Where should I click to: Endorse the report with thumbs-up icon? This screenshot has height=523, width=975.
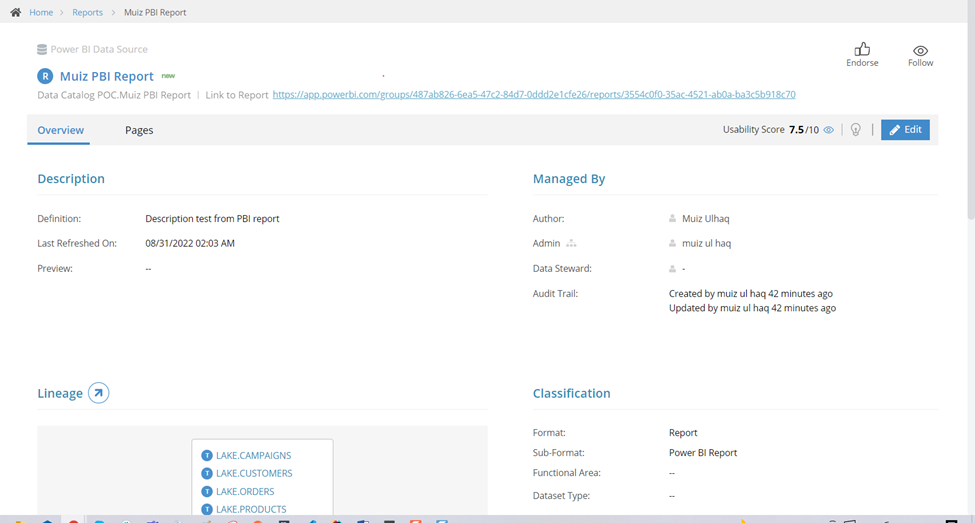(x=862, y=49)
